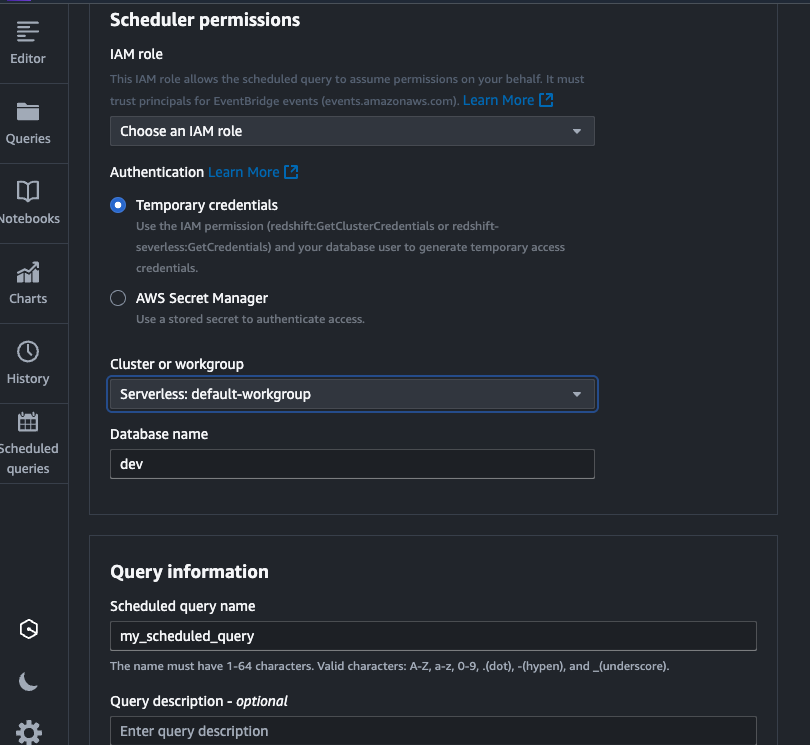
Task: Click the Database name input field
Action: click(352, 464)
